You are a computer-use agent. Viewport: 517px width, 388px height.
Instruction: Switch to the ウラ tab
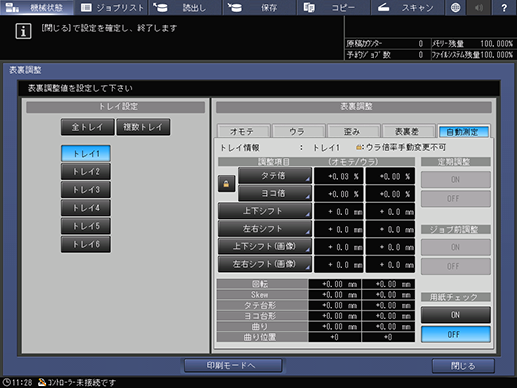(298, 131)
